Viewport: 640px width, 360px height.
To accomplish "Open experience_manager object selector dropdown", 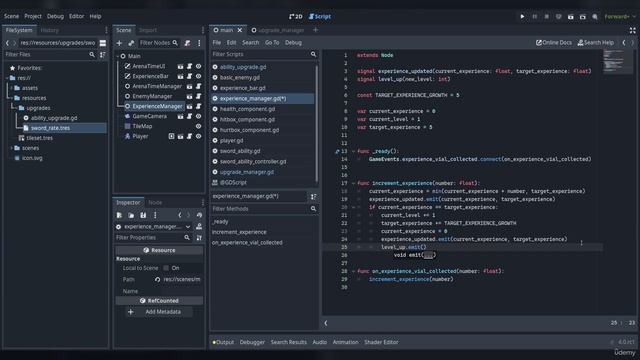I will [153, 227].
